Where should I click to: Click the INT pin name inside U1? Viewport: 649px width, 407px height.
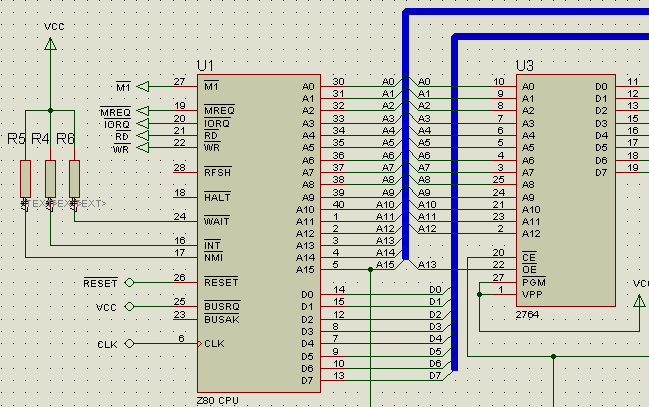pyautogui.click(x=212, y=245)
